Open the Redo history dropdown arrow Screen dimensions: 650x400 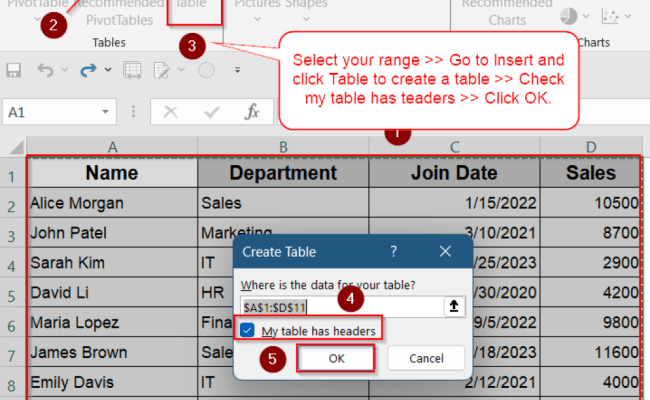click(x=108, y=70)
